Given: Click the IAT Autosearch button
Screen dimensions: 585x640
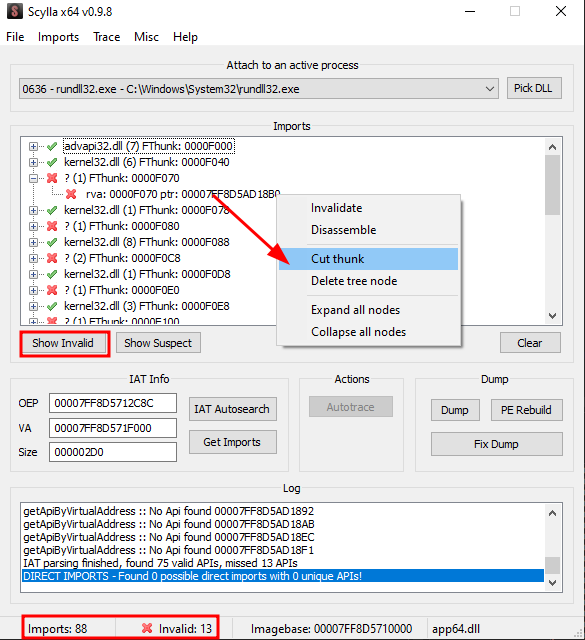Looking at the screenshot, I should 232,409.
